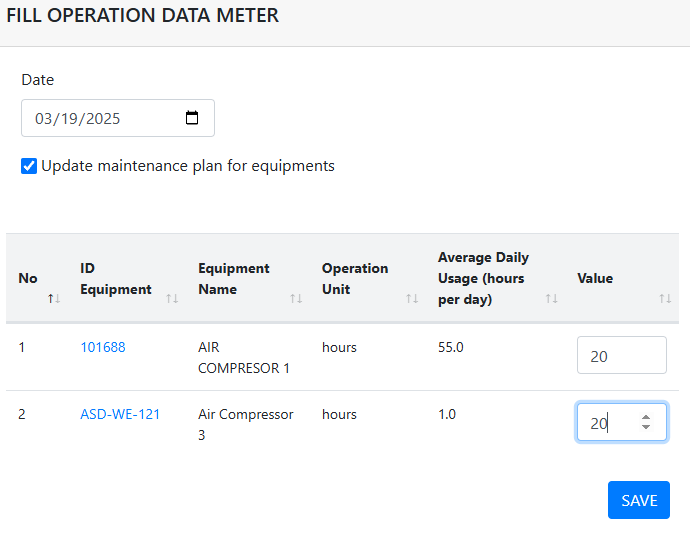Click sort arrows beside Equipment Name header
The width and height of the screenshot is (690, 533).
[296, 299]
